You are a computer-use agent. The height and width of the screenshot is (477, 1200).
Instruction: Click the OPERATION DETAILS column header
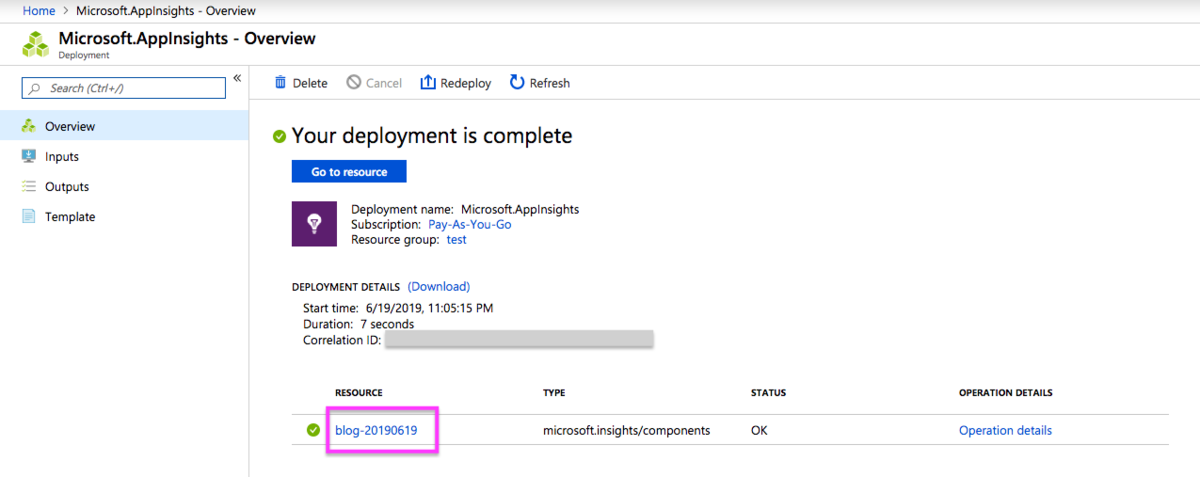(x=1005, y=393)
